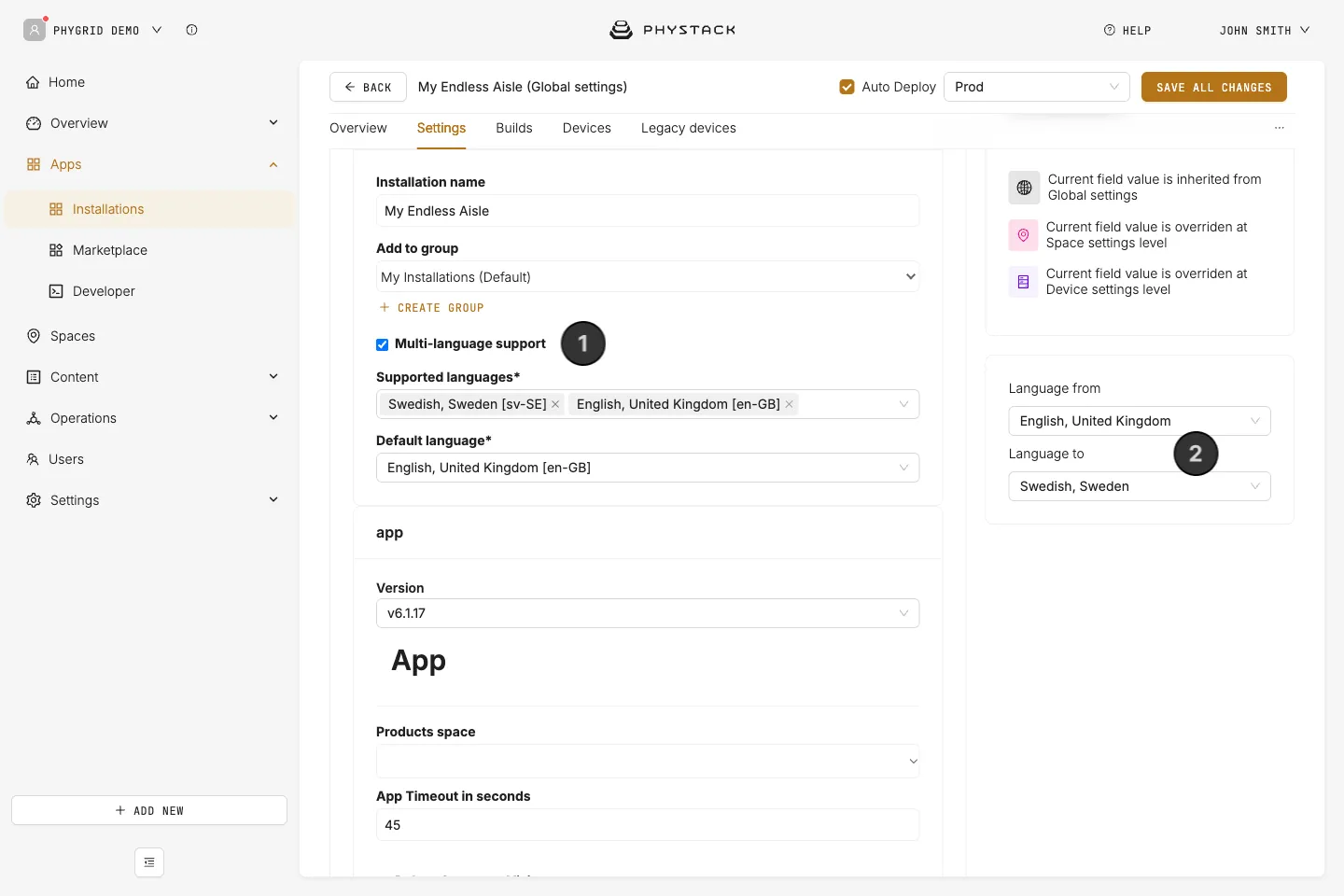Viewport: 1344px width, 896px height.
Task: Switch to the Builds tab
Action: 514,128
